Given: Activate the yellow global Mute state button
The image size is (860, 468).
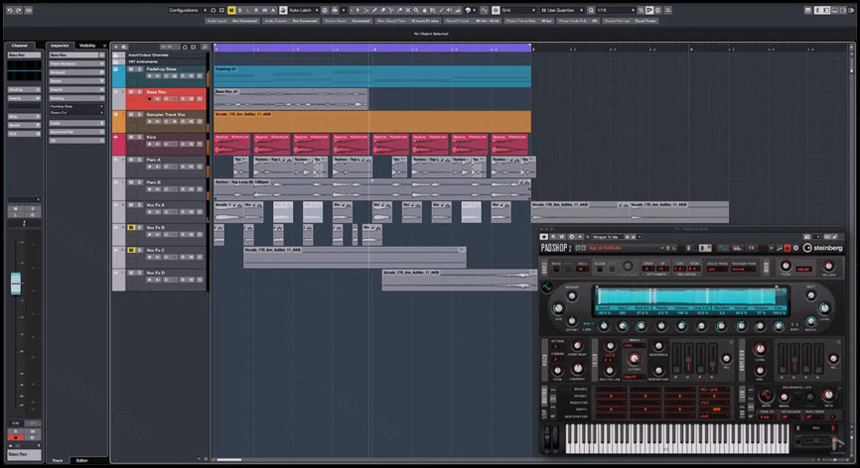Looking at the screenshot, I should click(x=231, y=10).
